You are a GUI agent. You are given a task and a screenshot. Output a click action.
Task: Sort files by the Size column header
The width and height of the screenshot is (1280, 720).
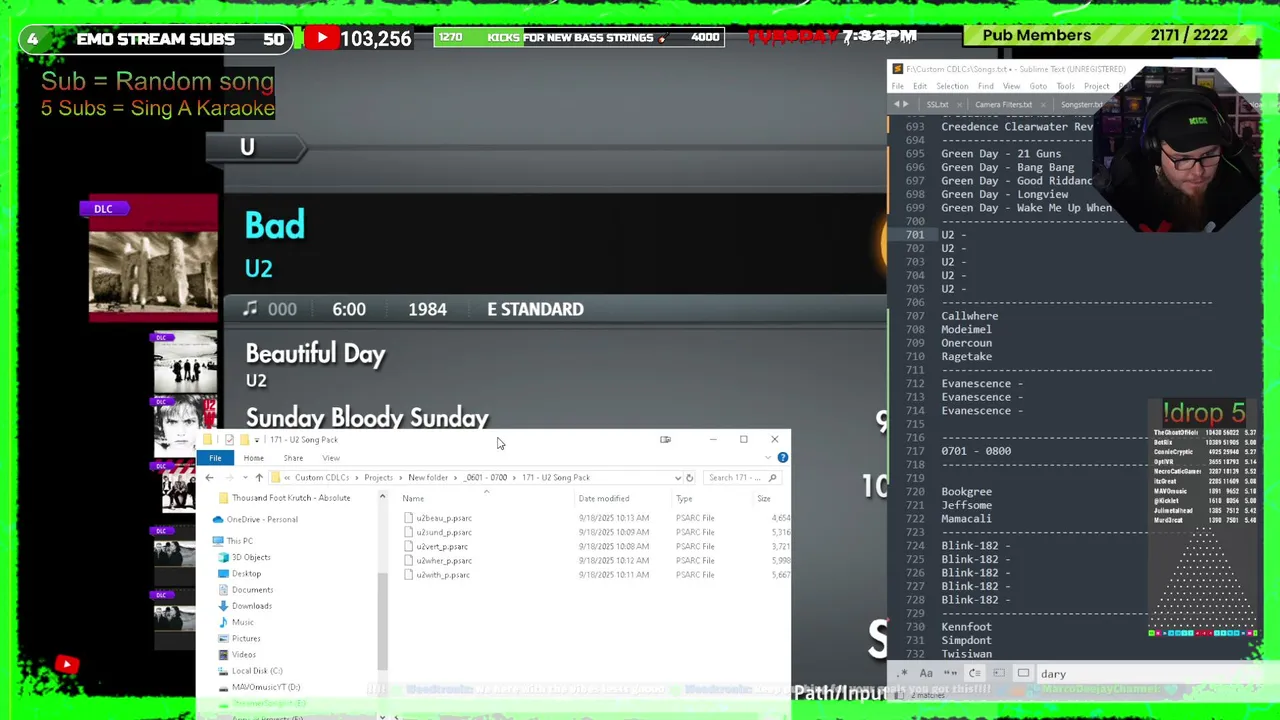pyautogui.click(x=764, y=499)
